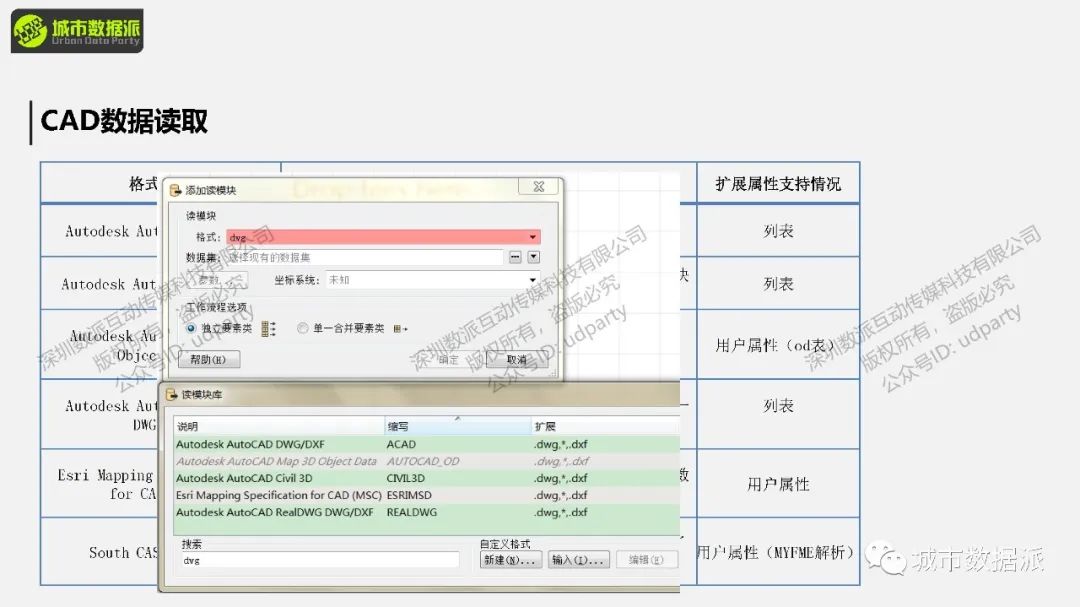Click the WeChat icon beside 城市数据派
The height and width of the screenshot is (607, 1080).
pos(886,558)
